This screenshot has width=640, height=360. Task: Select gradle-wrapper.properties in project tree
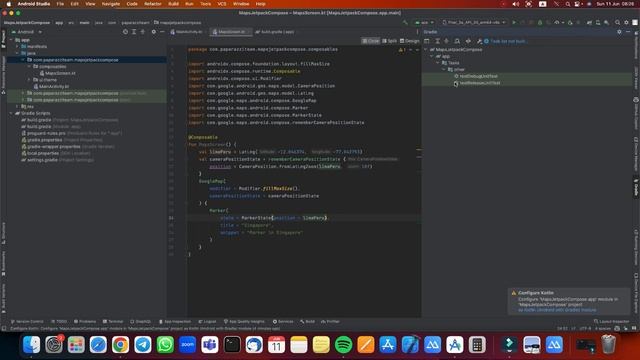click(x=53, y=147)
